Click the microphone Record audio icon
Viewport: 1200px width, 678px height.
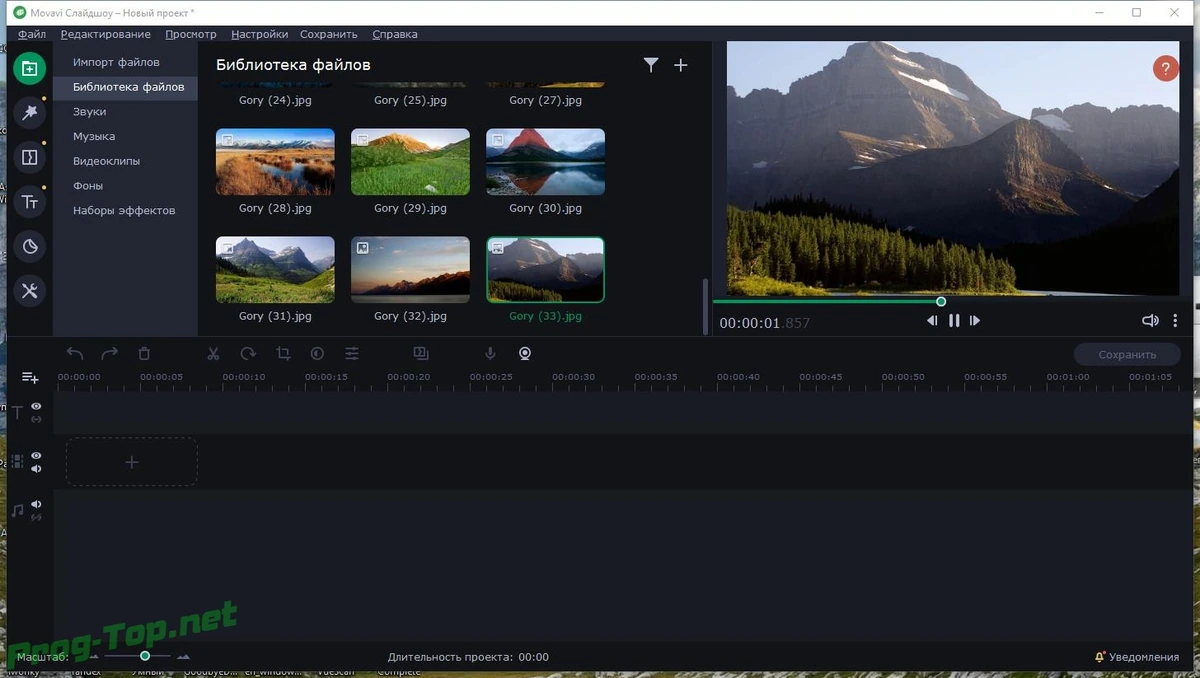490,353
